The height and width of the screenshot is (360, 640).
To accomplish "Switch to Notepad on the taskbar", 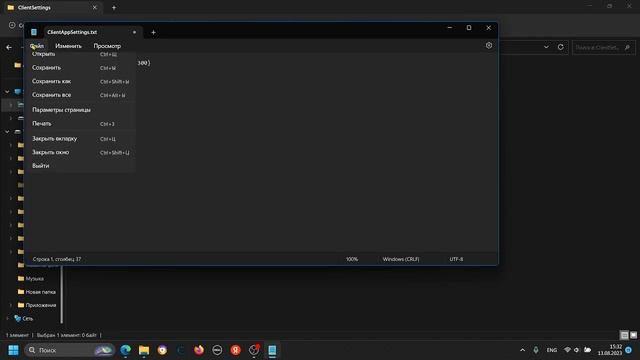I will [272, 350].
